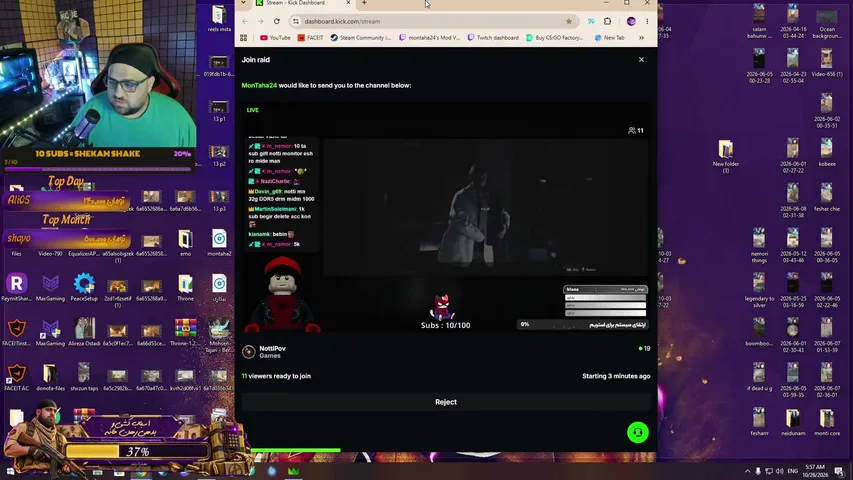Close the Join raid dialog

(641, 60)
